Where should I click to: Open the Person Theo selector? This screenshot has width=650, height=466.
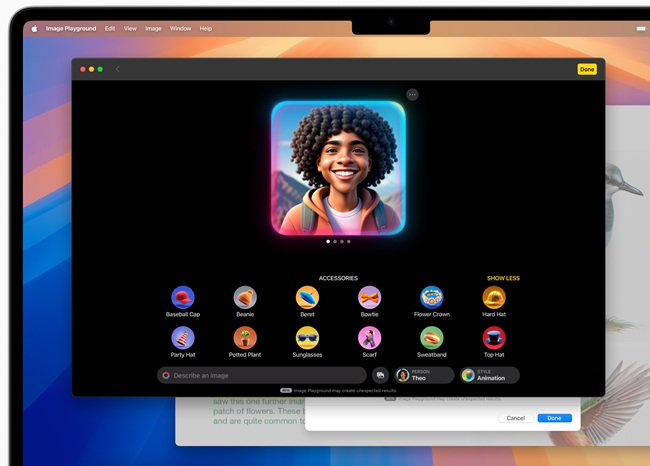[424, 375]
